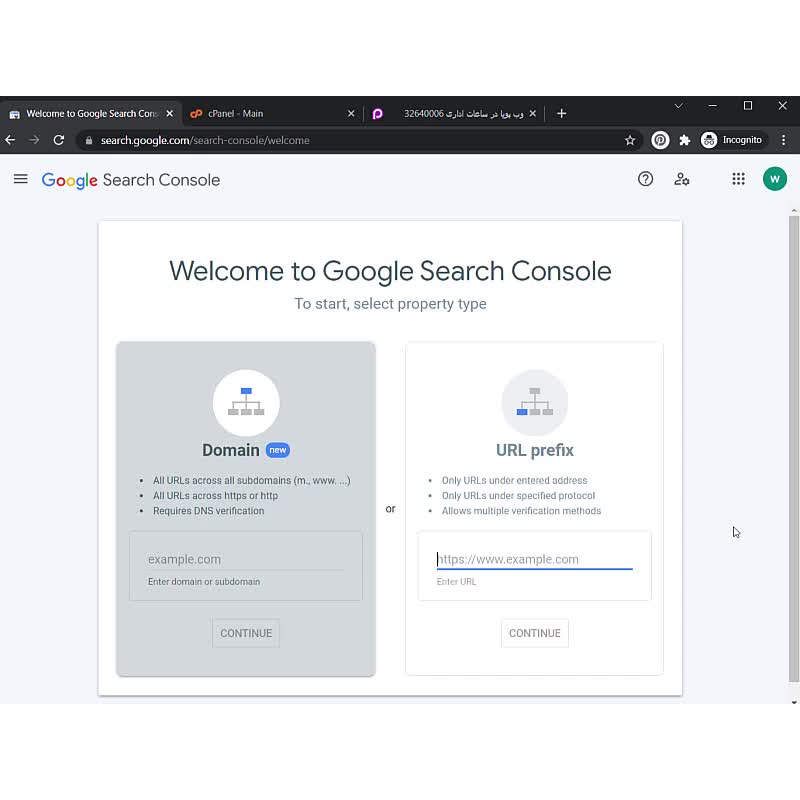Open the Pinterest extension icon

(x=660, y=140)
